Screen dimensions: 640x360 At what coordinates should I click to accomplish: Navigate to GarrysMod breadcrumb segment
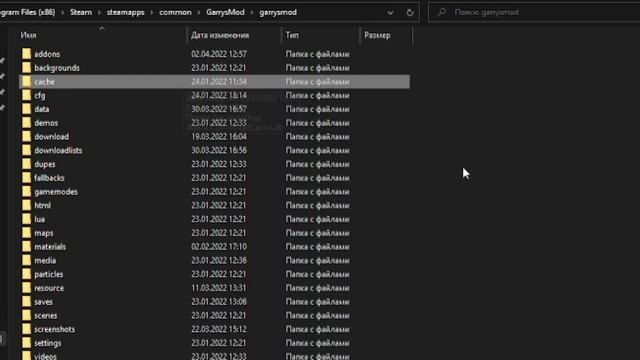(x=225, y=12)
